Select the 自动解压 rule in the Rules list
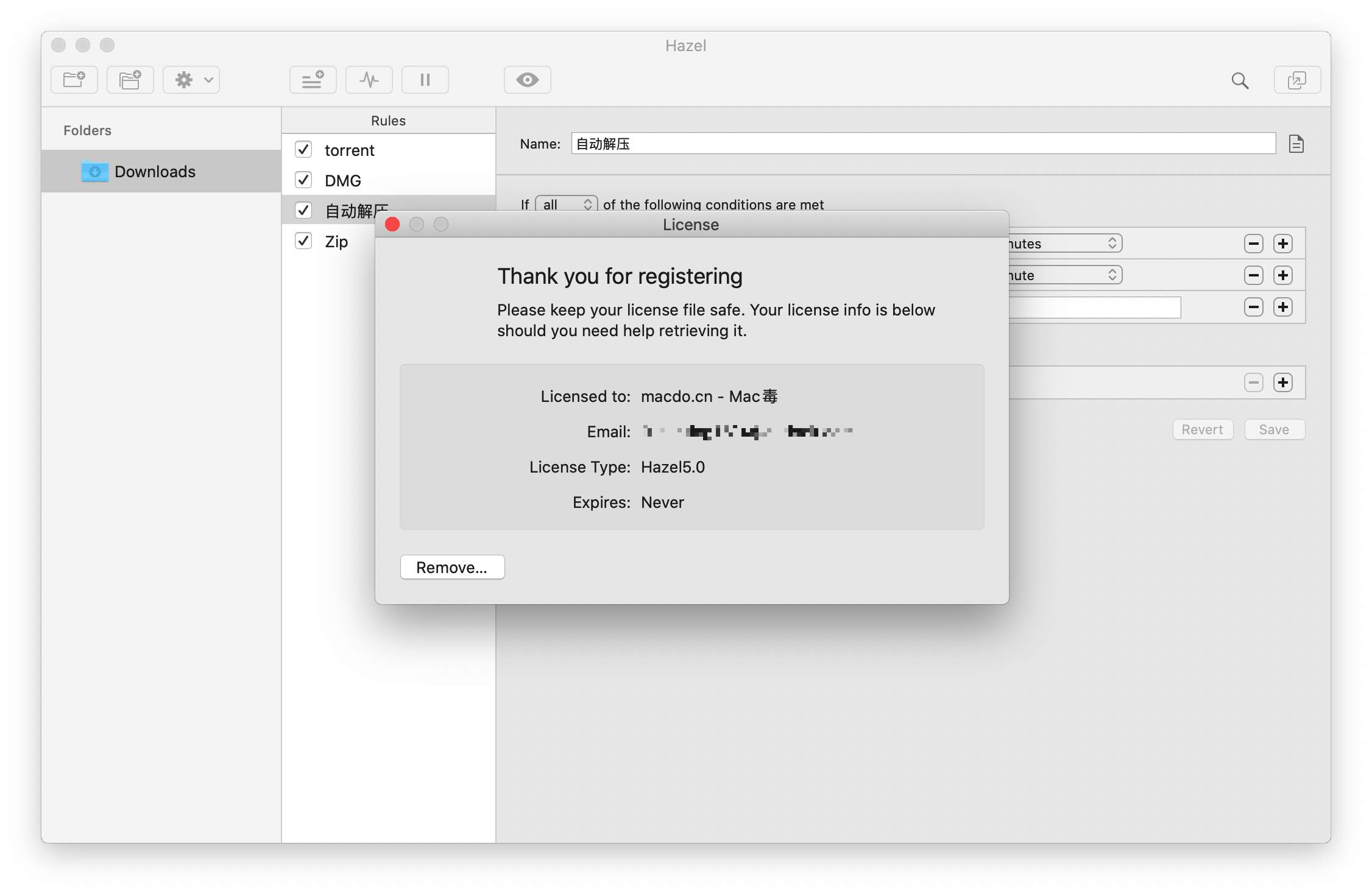The image size is (1372, 894). tap(356, 210)
